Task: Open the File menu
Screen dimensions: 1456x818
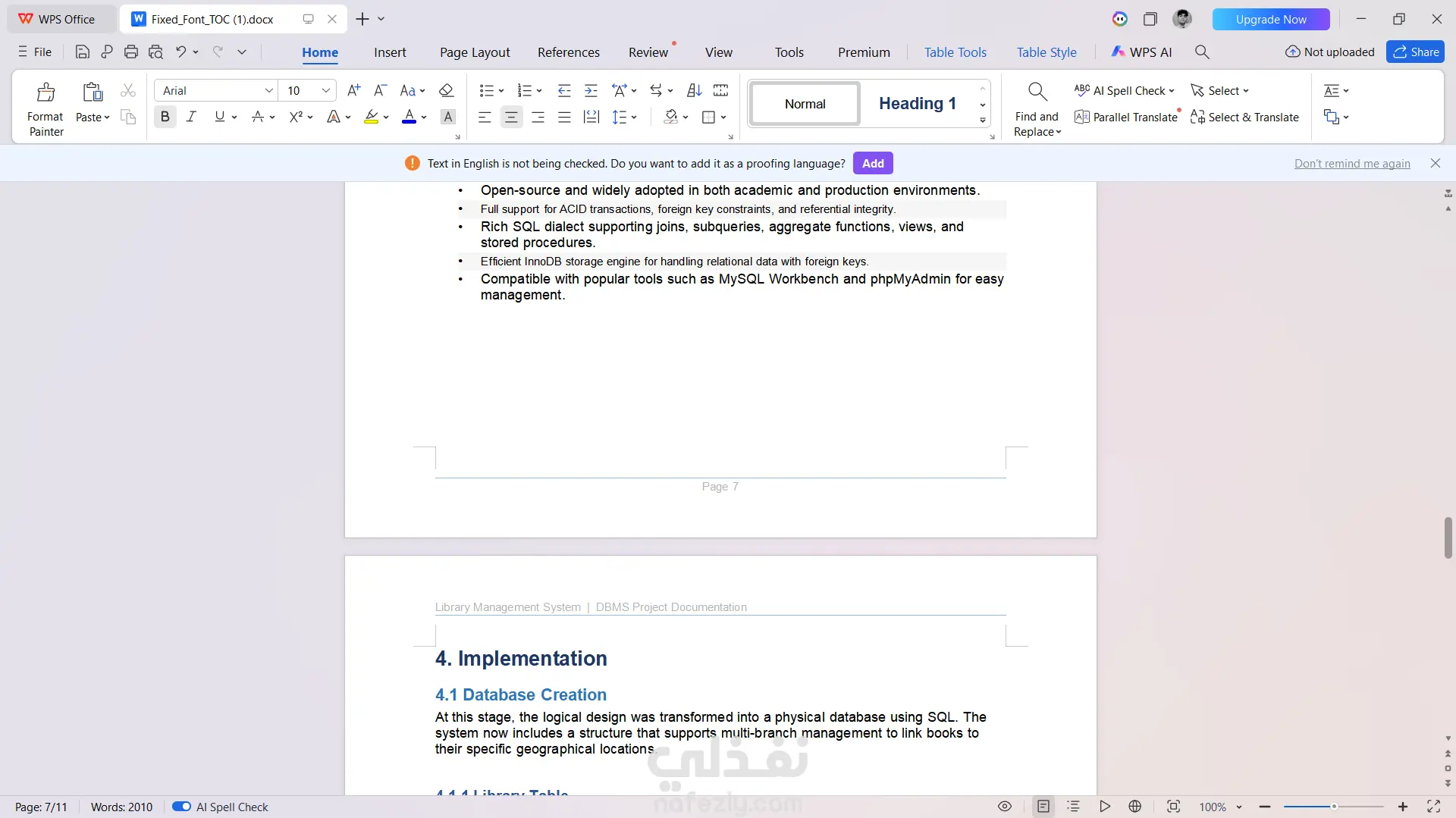Action: 35,52
